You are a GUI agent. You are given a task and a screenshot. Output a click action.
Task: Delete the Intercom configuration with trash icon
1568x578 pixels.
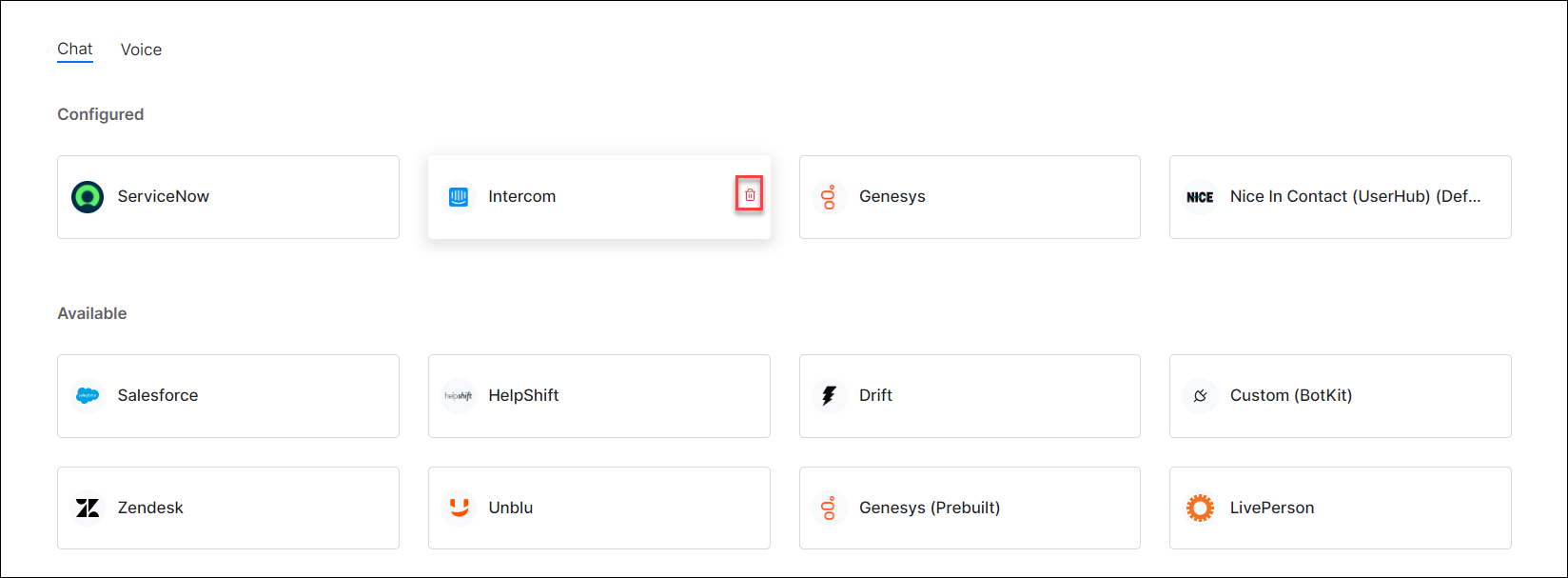click(750, 195)
